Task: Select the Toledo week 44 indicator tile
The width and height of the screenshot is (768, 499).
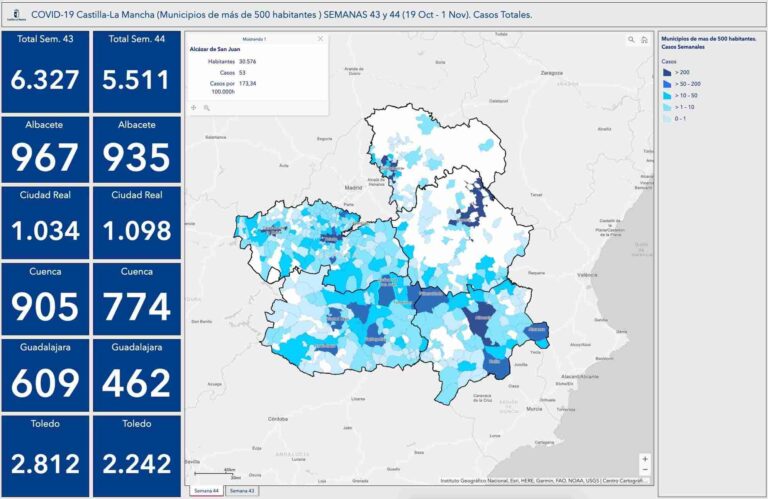Action: click(136, 455)
